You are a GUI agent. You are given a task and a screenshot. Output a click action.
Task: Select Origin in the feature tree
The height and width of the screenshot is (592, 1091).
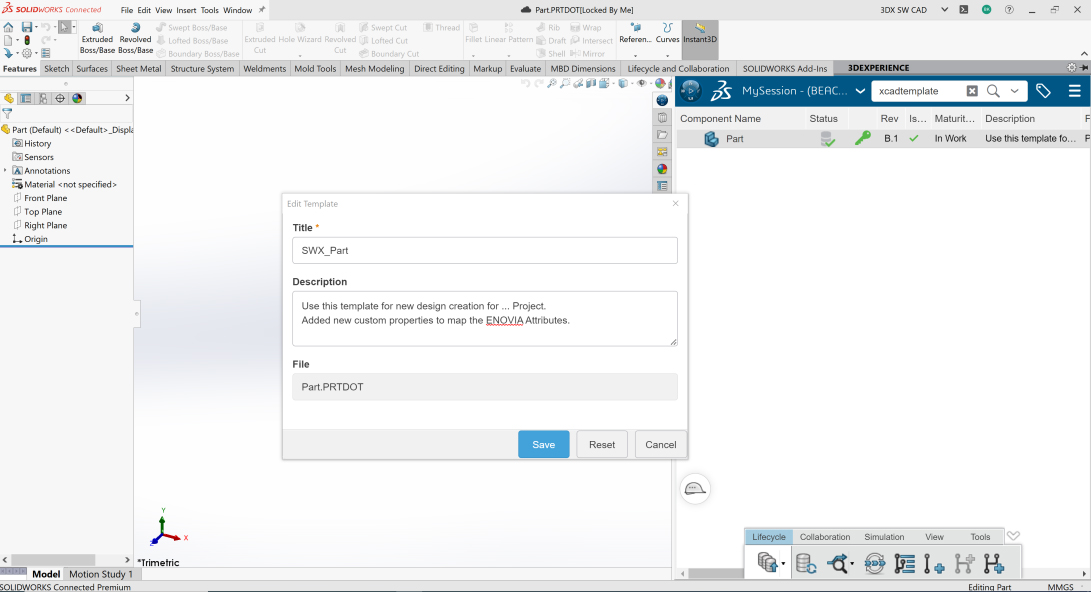tap(30, 239)
